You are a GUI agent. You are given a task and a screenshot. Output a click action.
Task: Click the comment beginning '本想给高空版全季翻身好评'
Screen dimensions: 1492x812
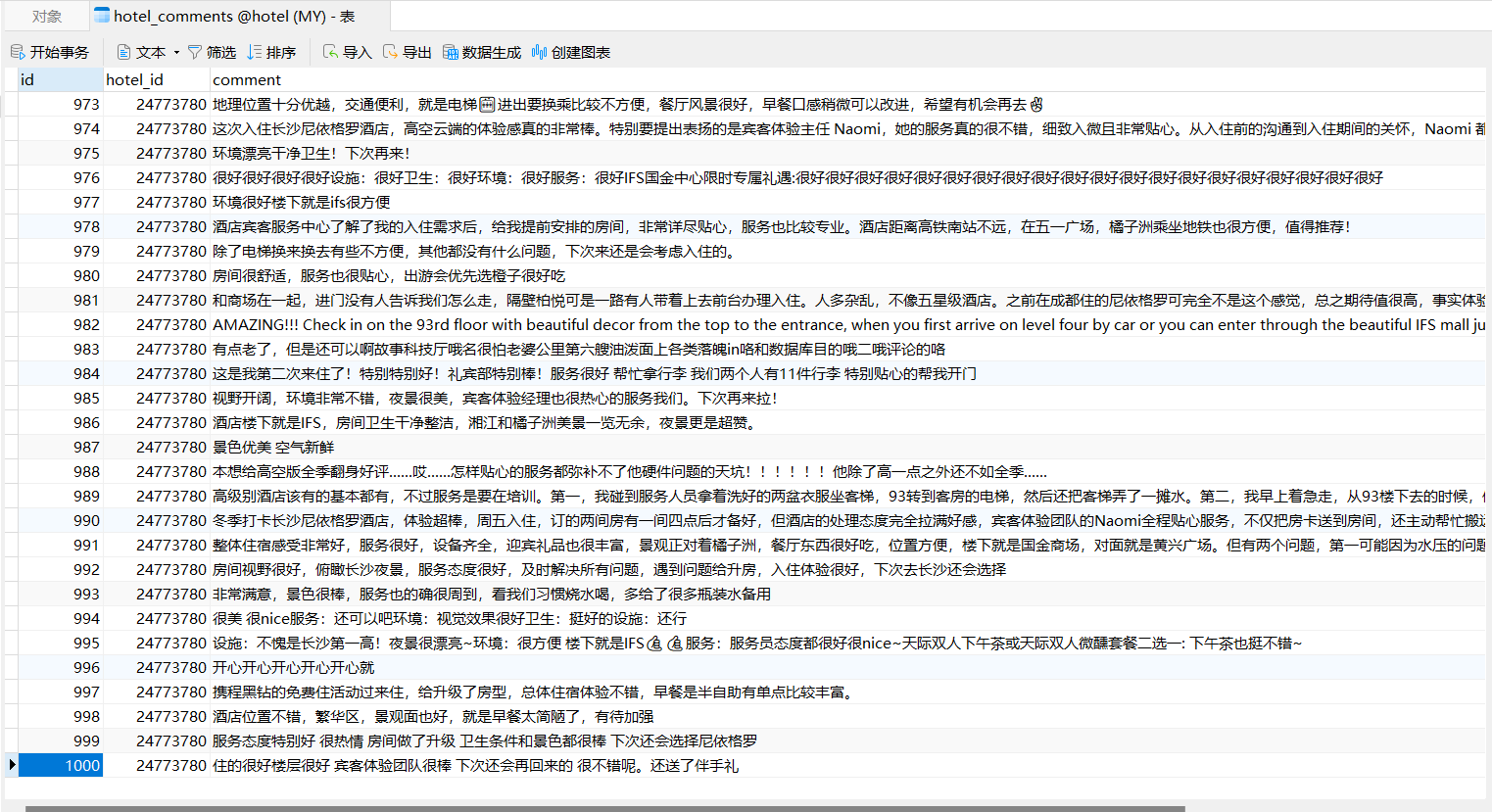(630, 471)
